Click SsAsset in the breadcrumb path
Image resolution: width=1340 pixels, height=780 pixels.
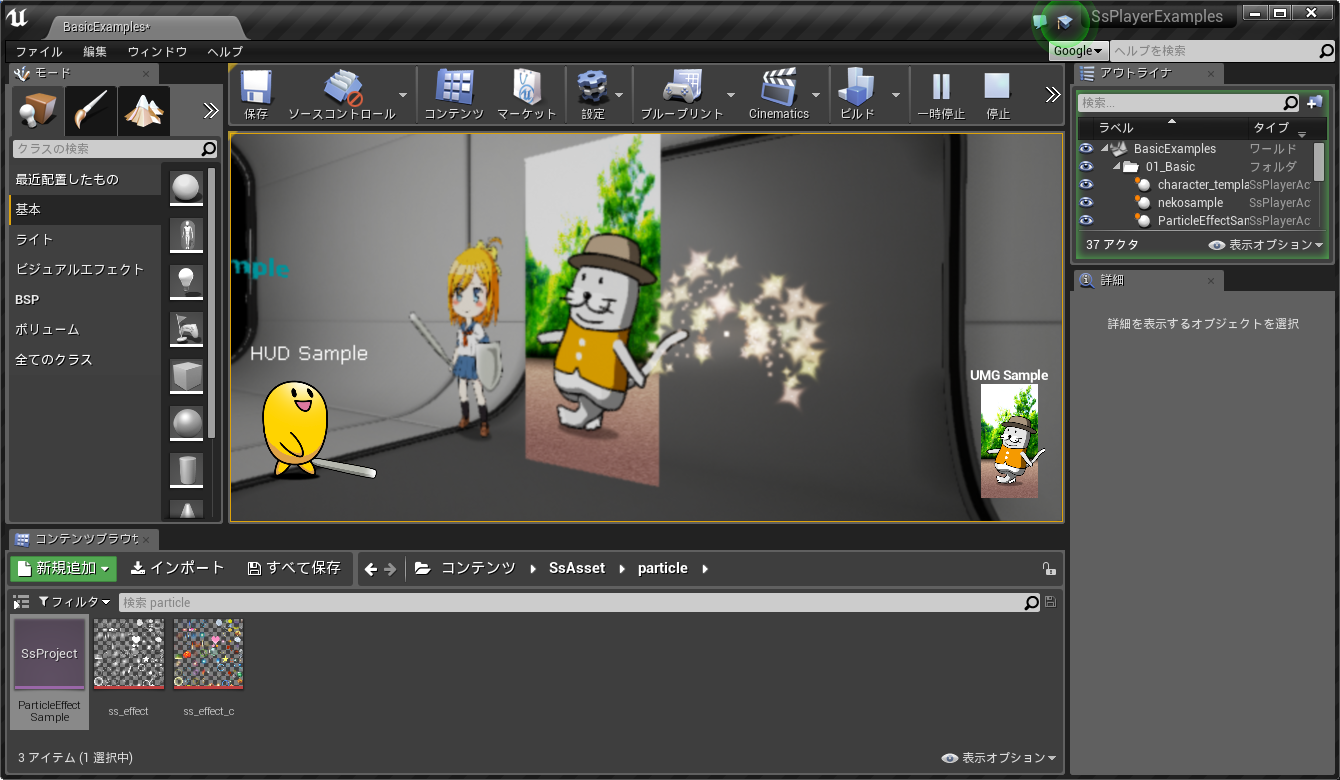[x=577, y=568]
